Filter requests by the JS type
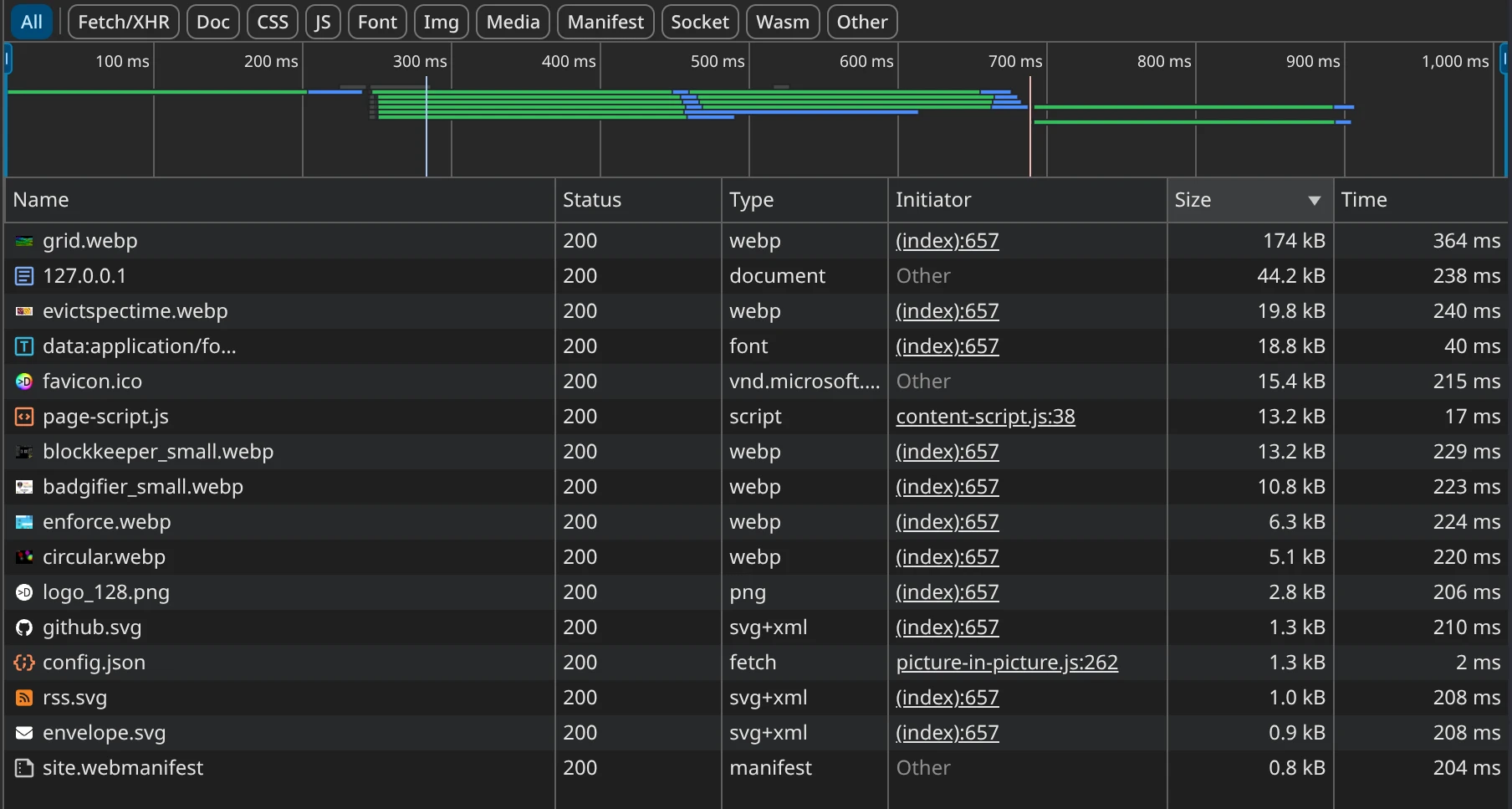 pyautogui.click(x=323, y=22)
